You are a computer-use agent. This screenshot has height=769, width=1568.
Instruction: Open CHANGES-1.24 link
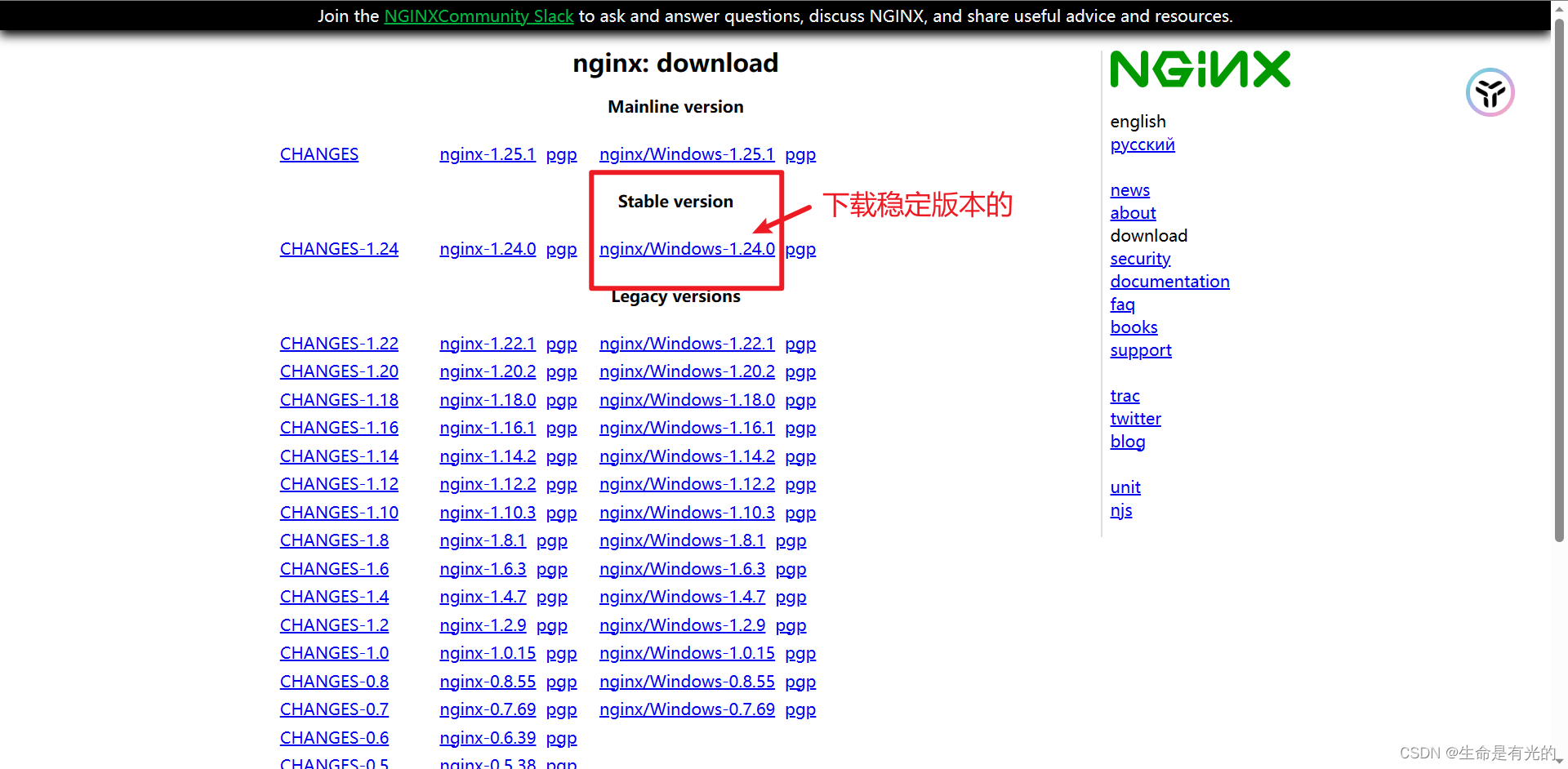[339, 249]
